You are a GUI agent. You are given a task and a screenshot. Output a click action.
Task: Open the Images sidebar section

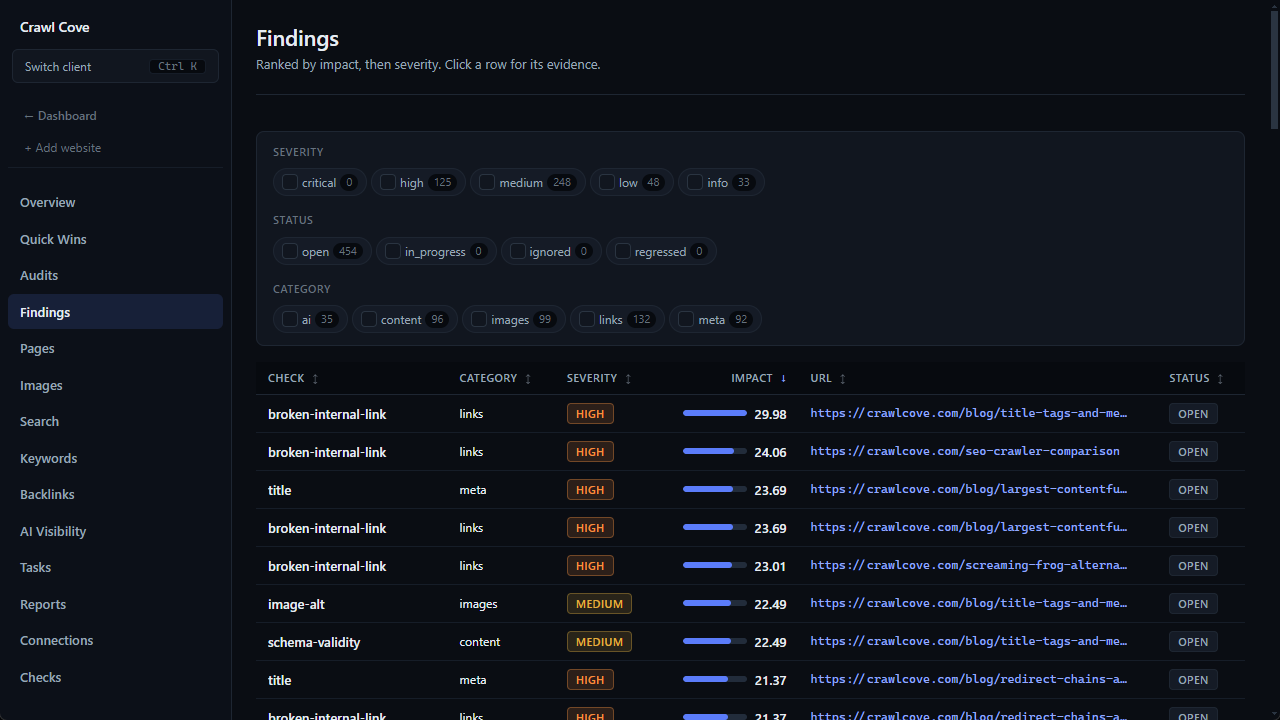point(115,385)
